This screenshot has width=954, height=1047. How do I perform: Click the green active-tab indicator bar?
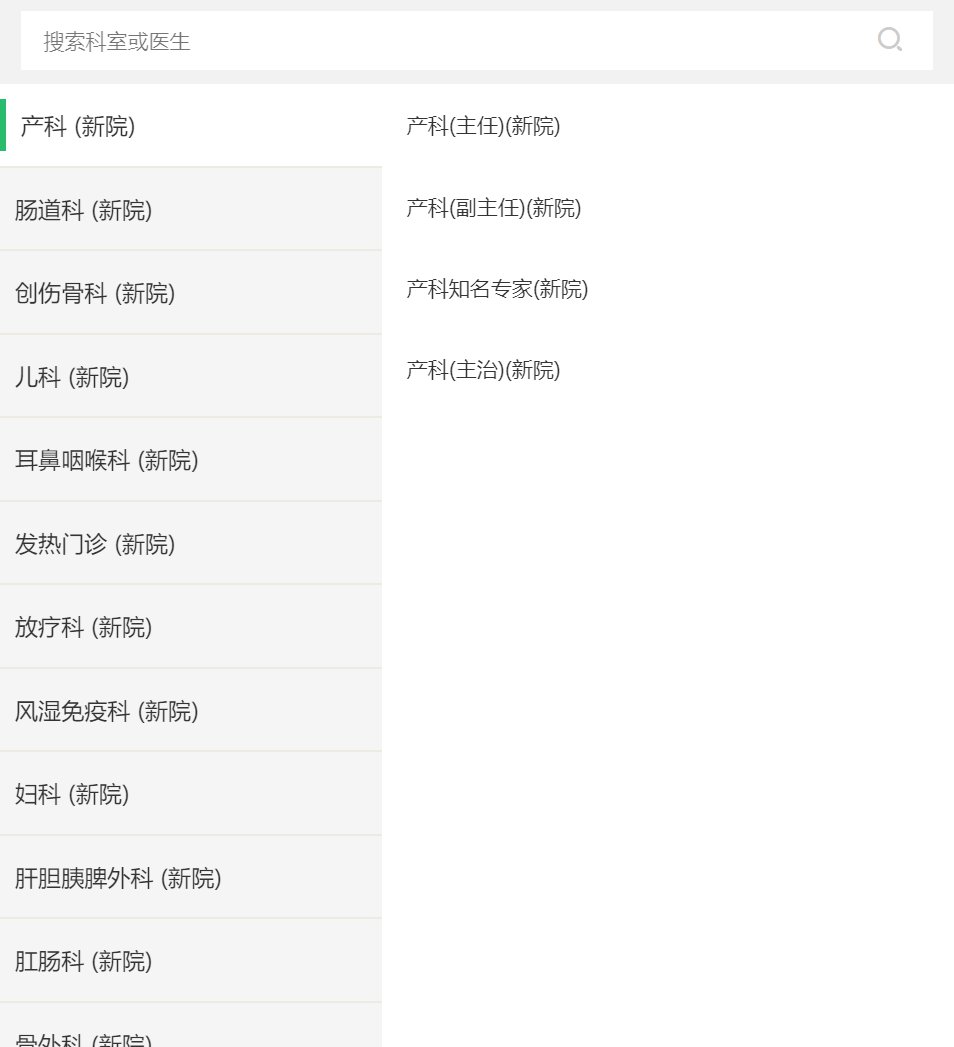point(3,125)
